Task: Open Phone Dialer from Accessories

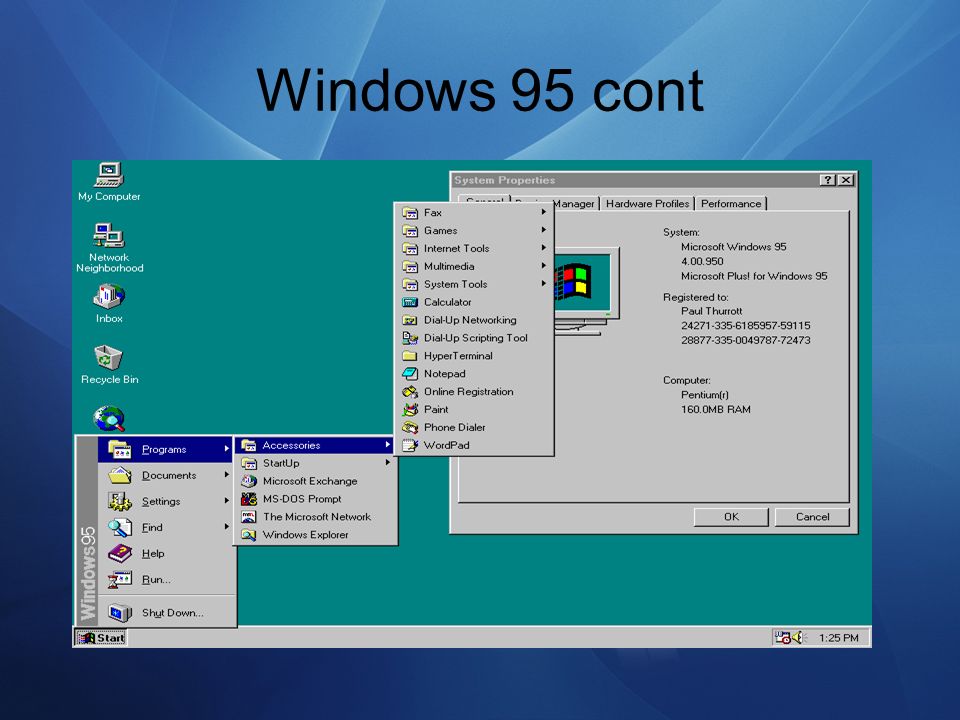Action: [x=474, y=427]
